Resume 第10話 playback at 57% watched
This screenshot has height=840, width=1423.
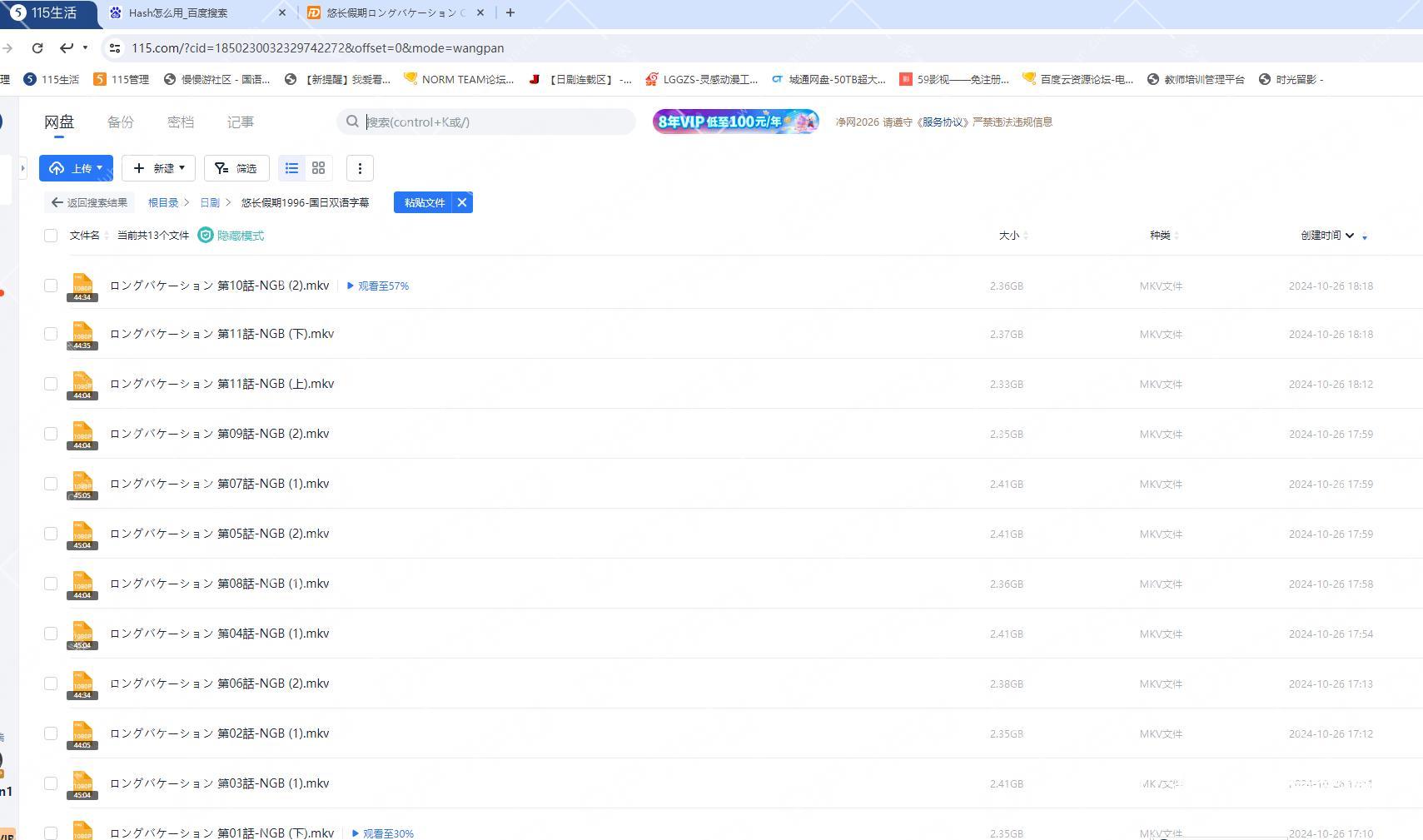click(x=378, y=286)
